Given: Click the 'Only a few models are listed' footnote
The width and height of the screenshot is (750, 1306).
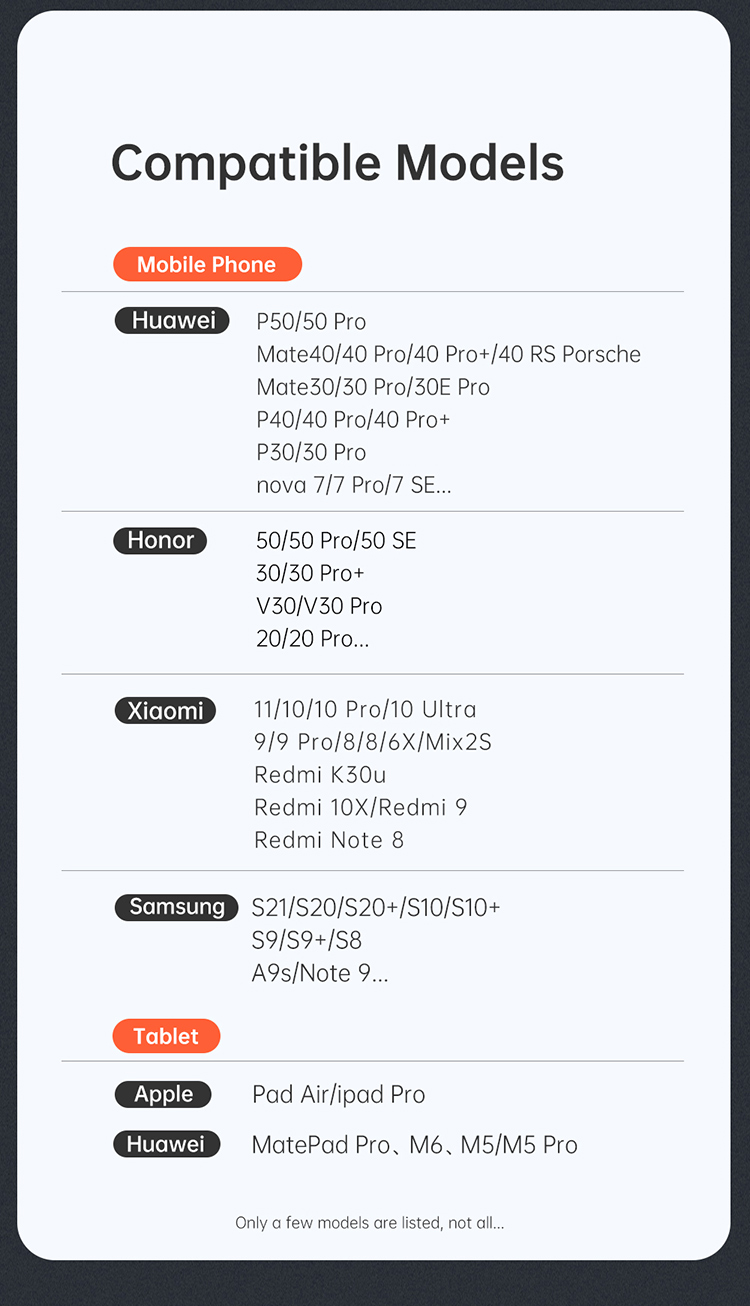Looking at the screenshot, I should (370, 1223).
